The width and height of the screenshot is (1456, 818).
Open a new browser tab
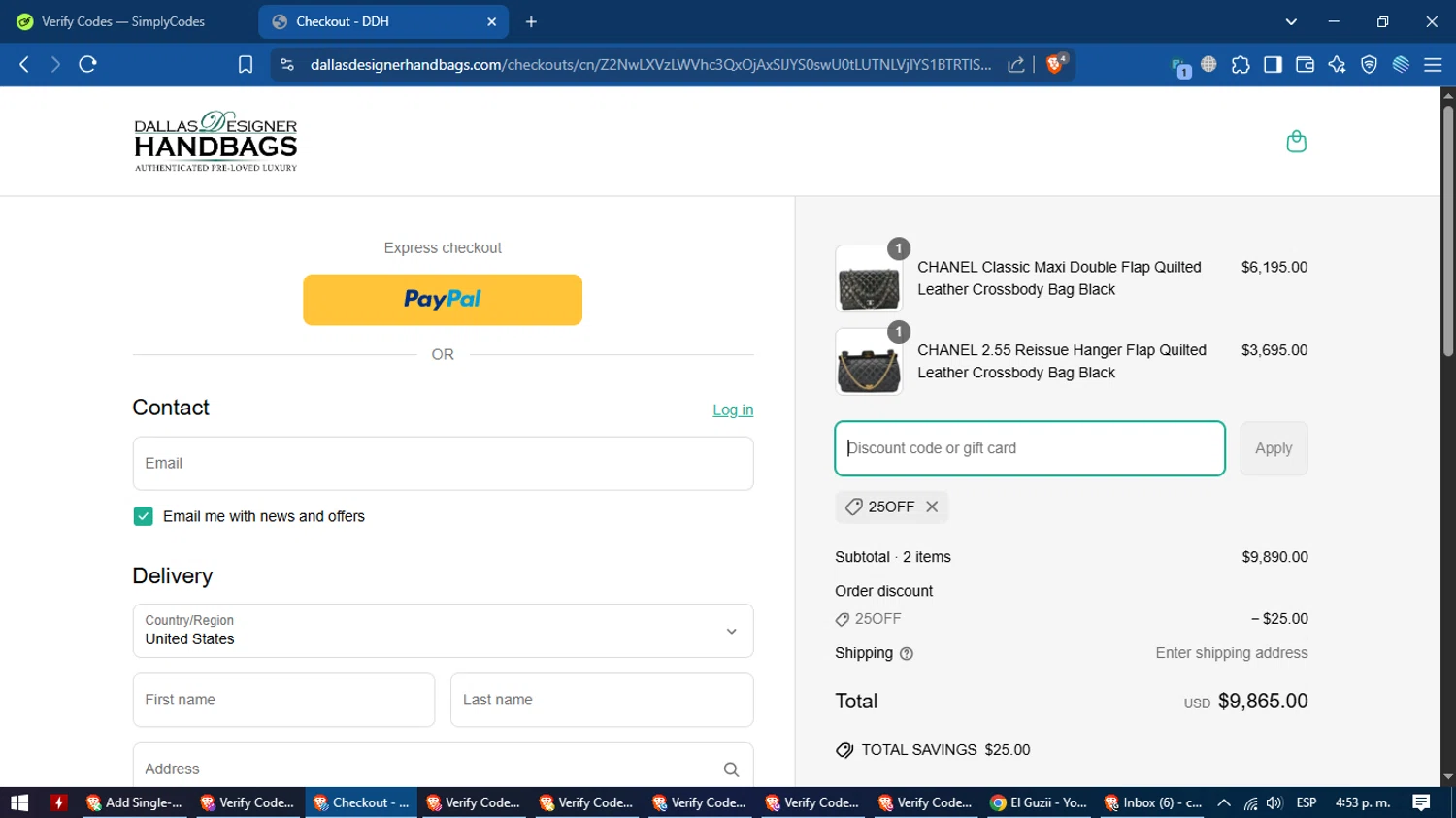tap(531, 21)
